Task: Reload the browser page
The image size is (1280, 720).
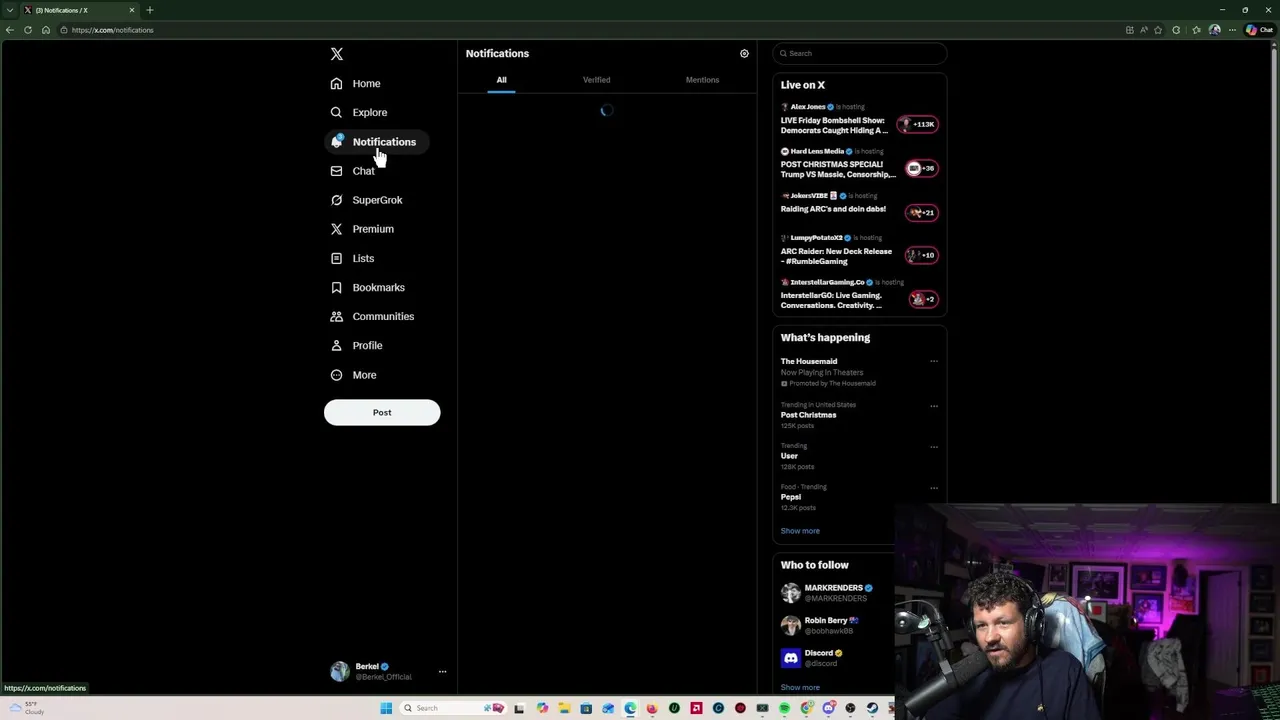Action: coord(28,30)
